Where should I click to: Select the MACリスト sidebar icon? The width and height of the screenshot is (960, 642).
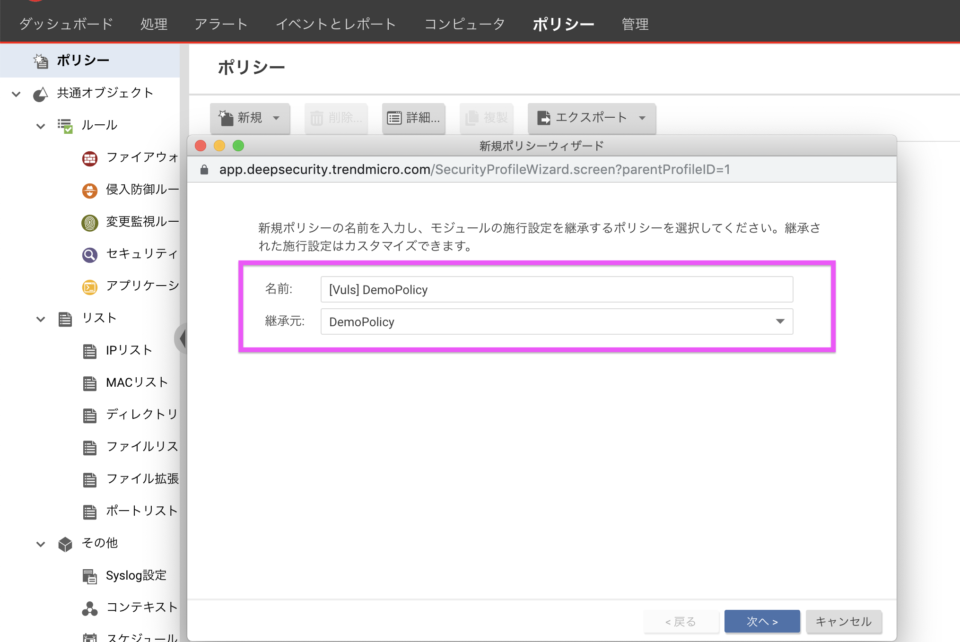coord(88,382)
